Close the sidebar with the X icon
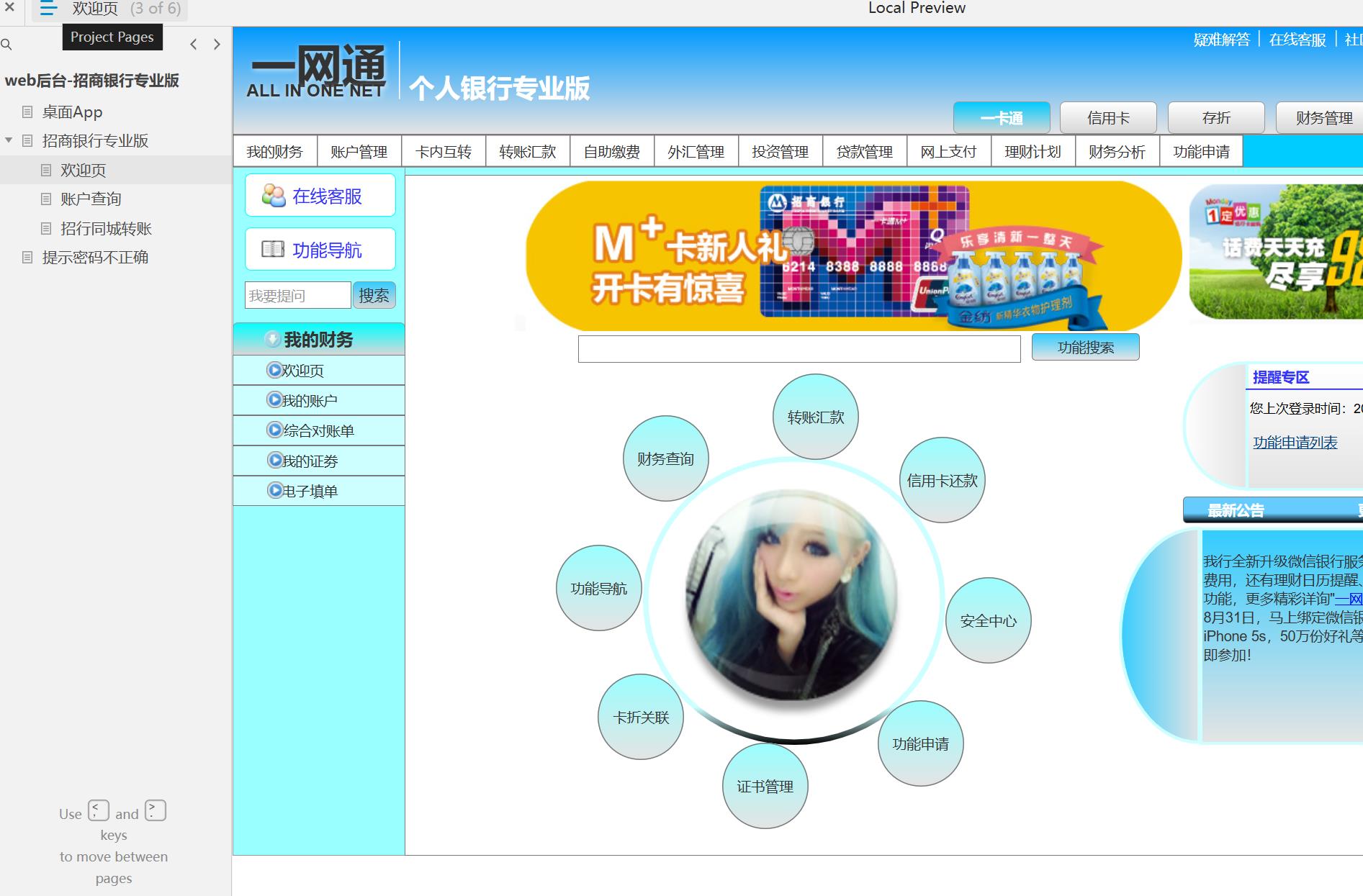The height and width of the screenshot is (896, 1363). pos(9,8)
